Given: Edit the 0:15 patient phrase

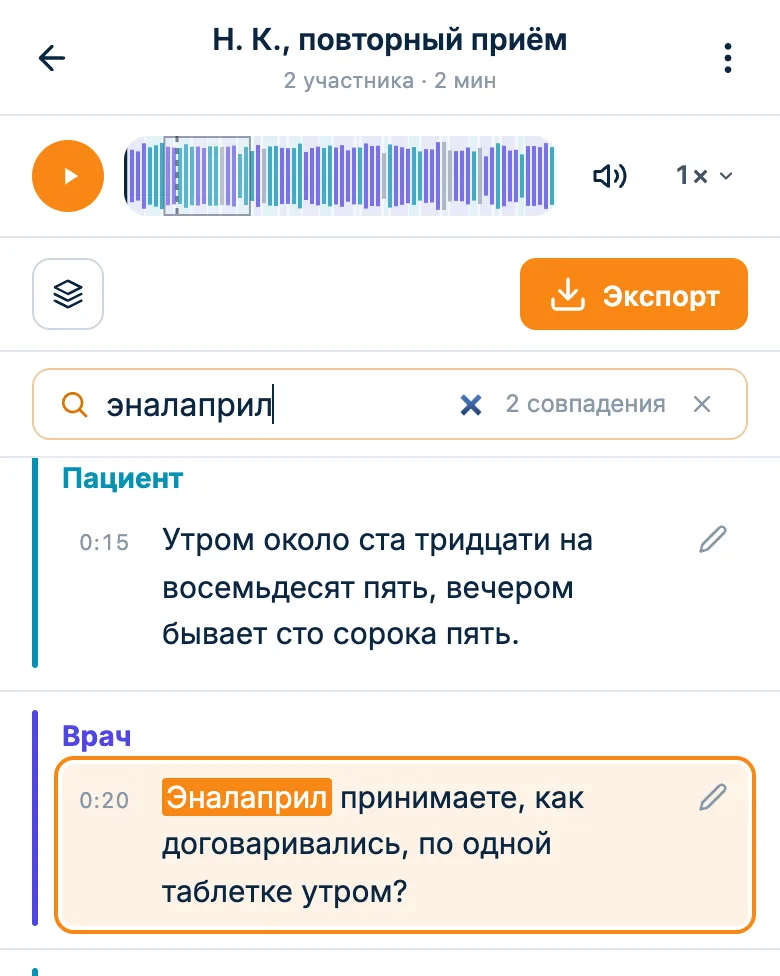Looking at the screenshot, I should click(713, 539).
